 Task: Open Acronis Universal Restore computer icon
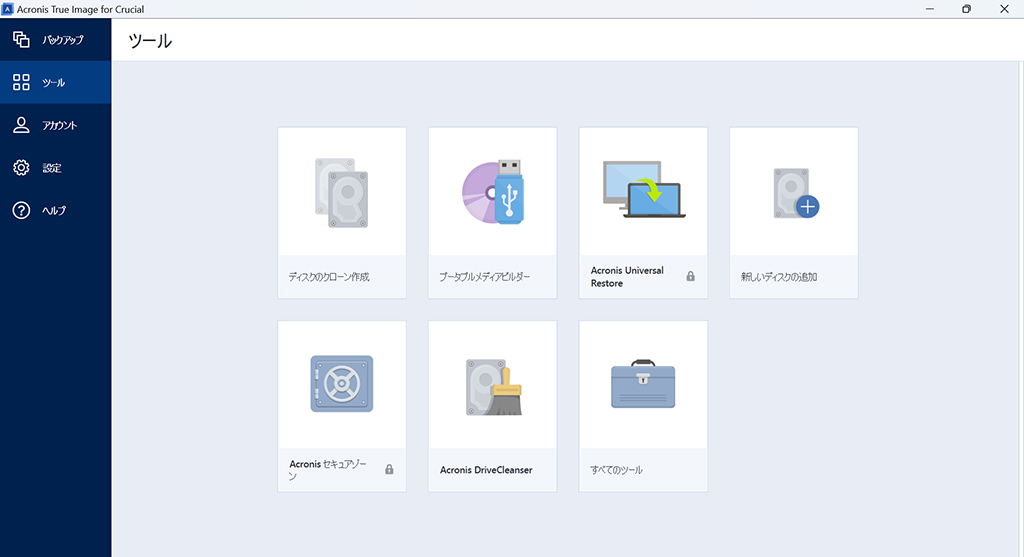coord(643,189)
